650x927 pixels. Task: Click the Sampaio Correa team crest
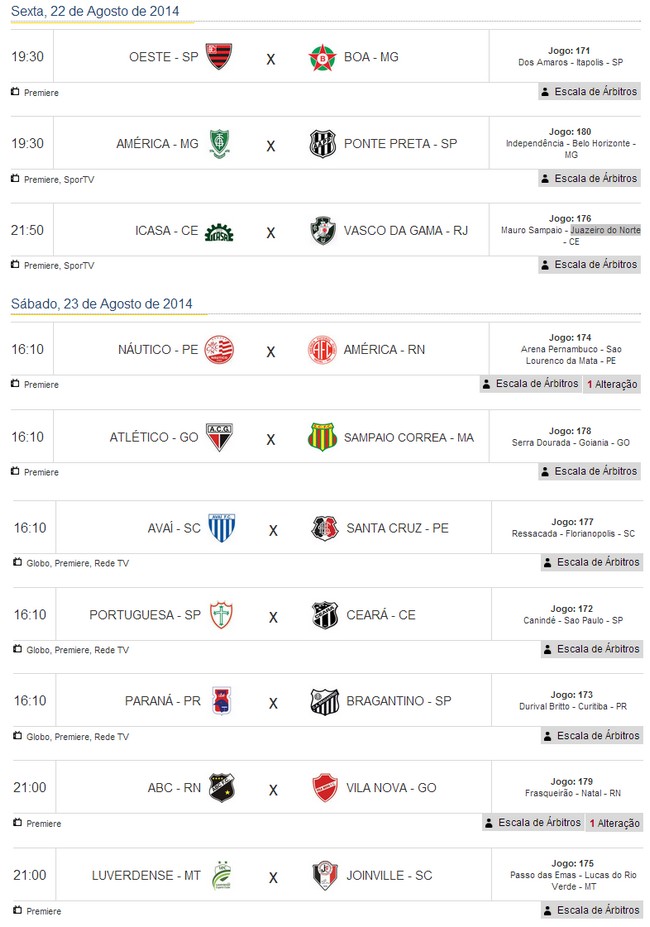click(x=322, y=437)
